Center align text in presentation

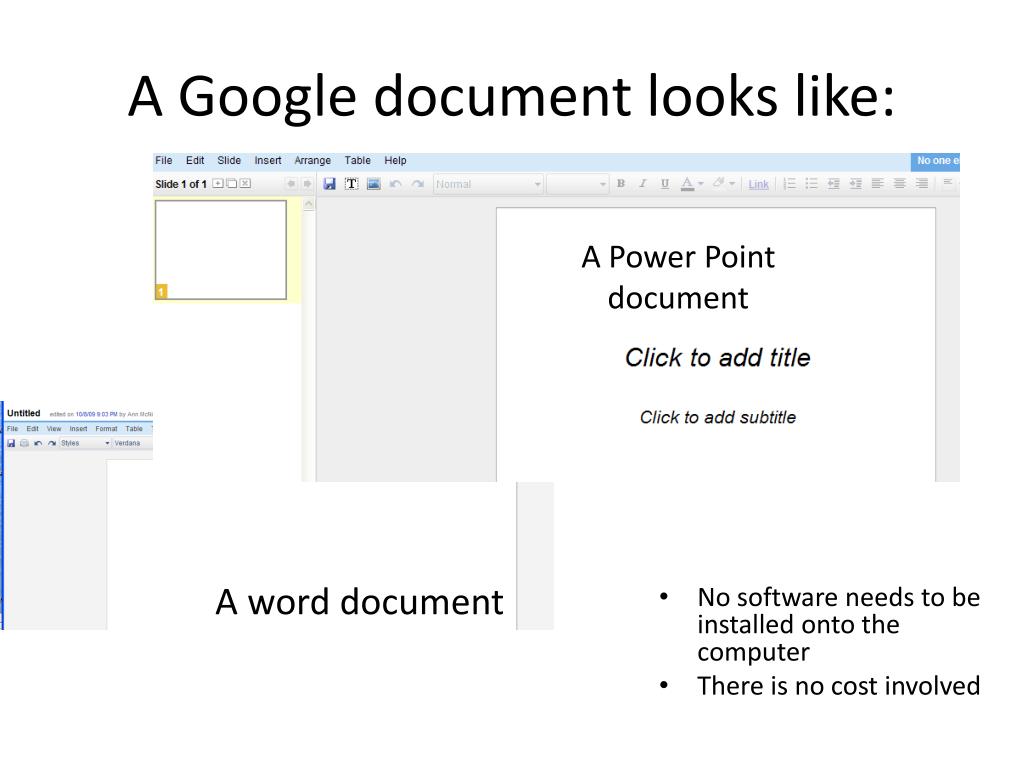pos(900,184)
